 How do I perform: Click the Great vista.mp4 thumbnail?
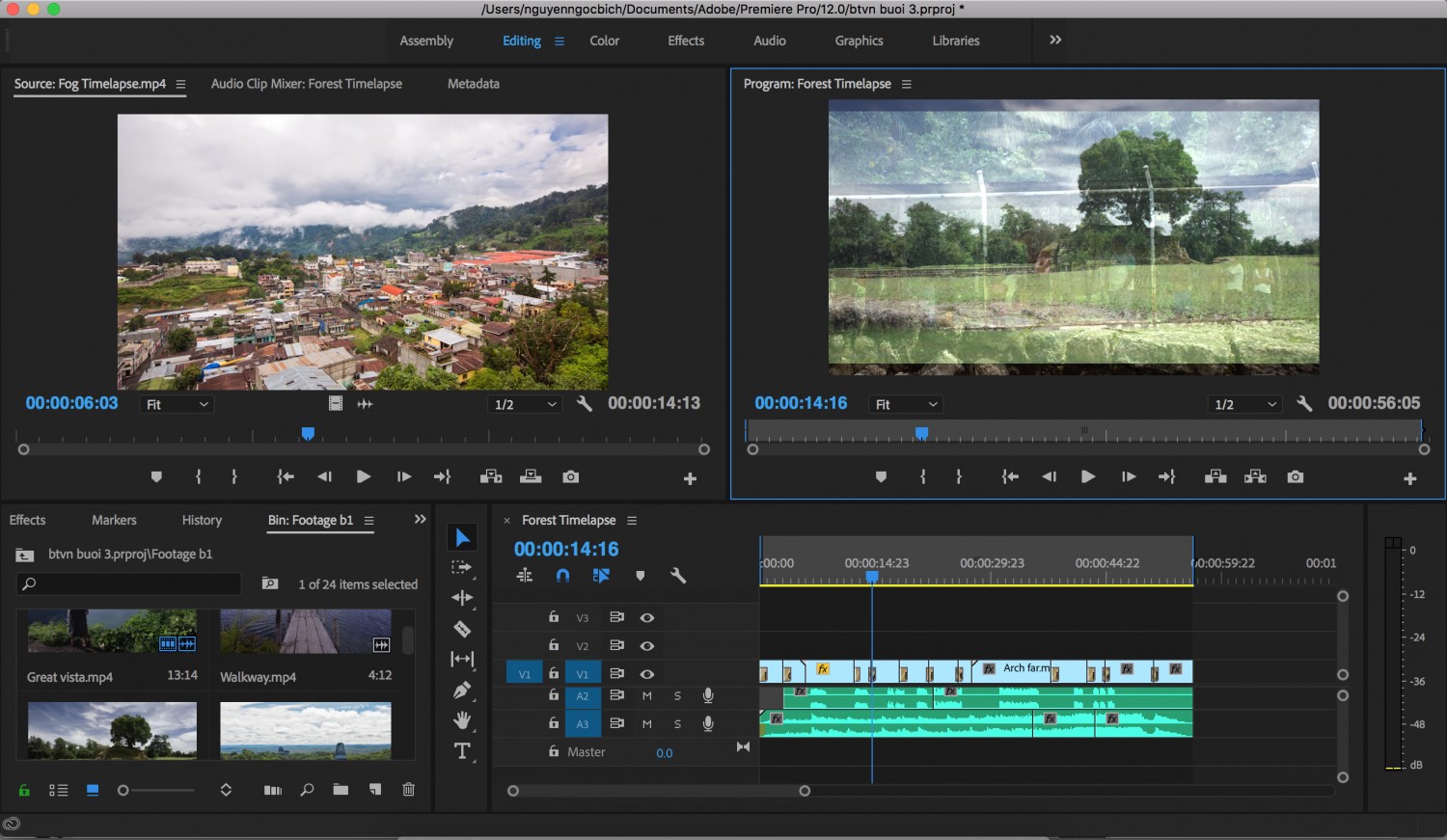point(112,631)
